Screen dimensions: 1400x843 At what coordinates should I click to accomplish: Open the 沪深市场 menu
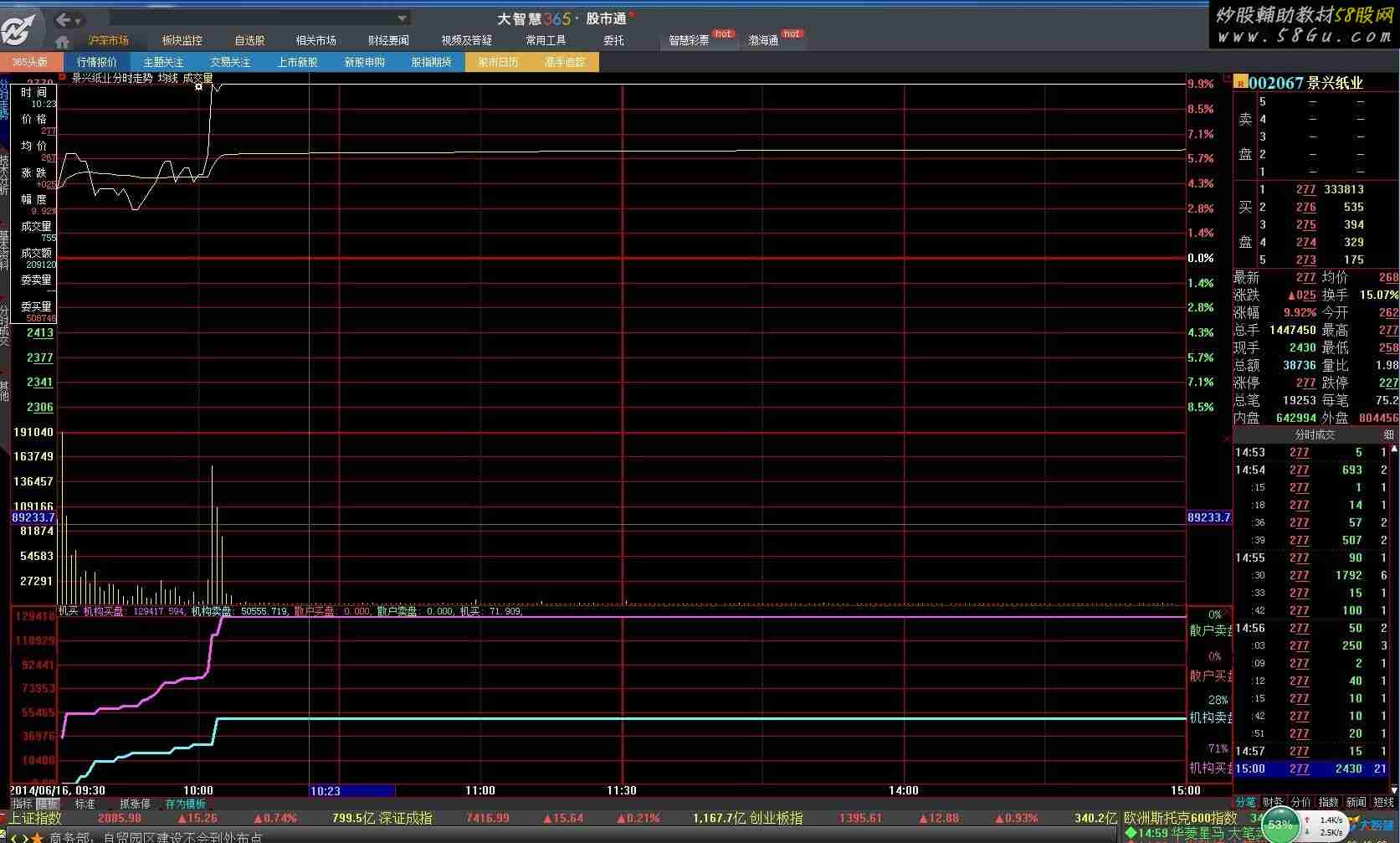click(x=109, y=40)
